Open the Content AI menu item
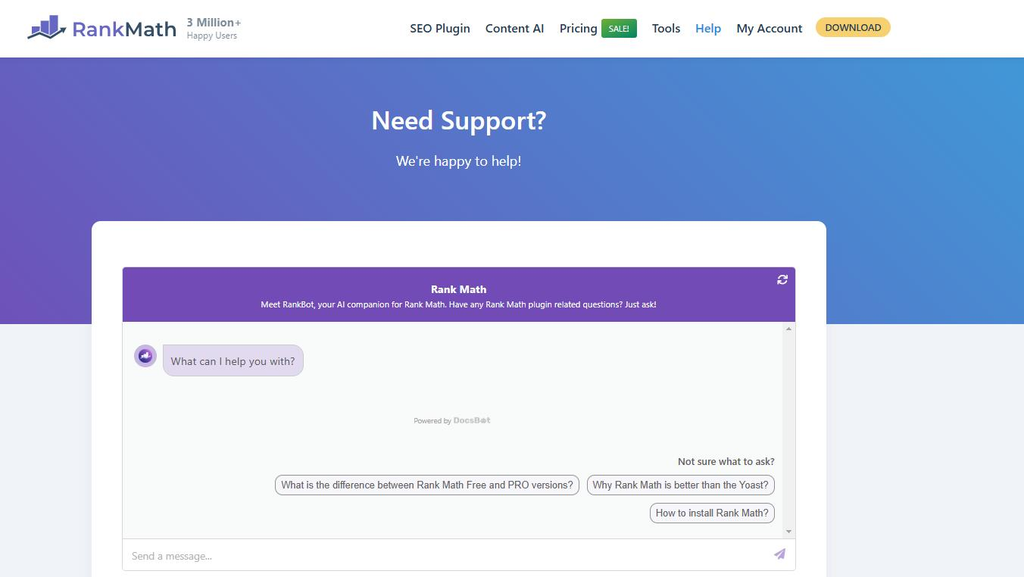The height and width of the screenshot is (577, 1024). coord(514,28)
